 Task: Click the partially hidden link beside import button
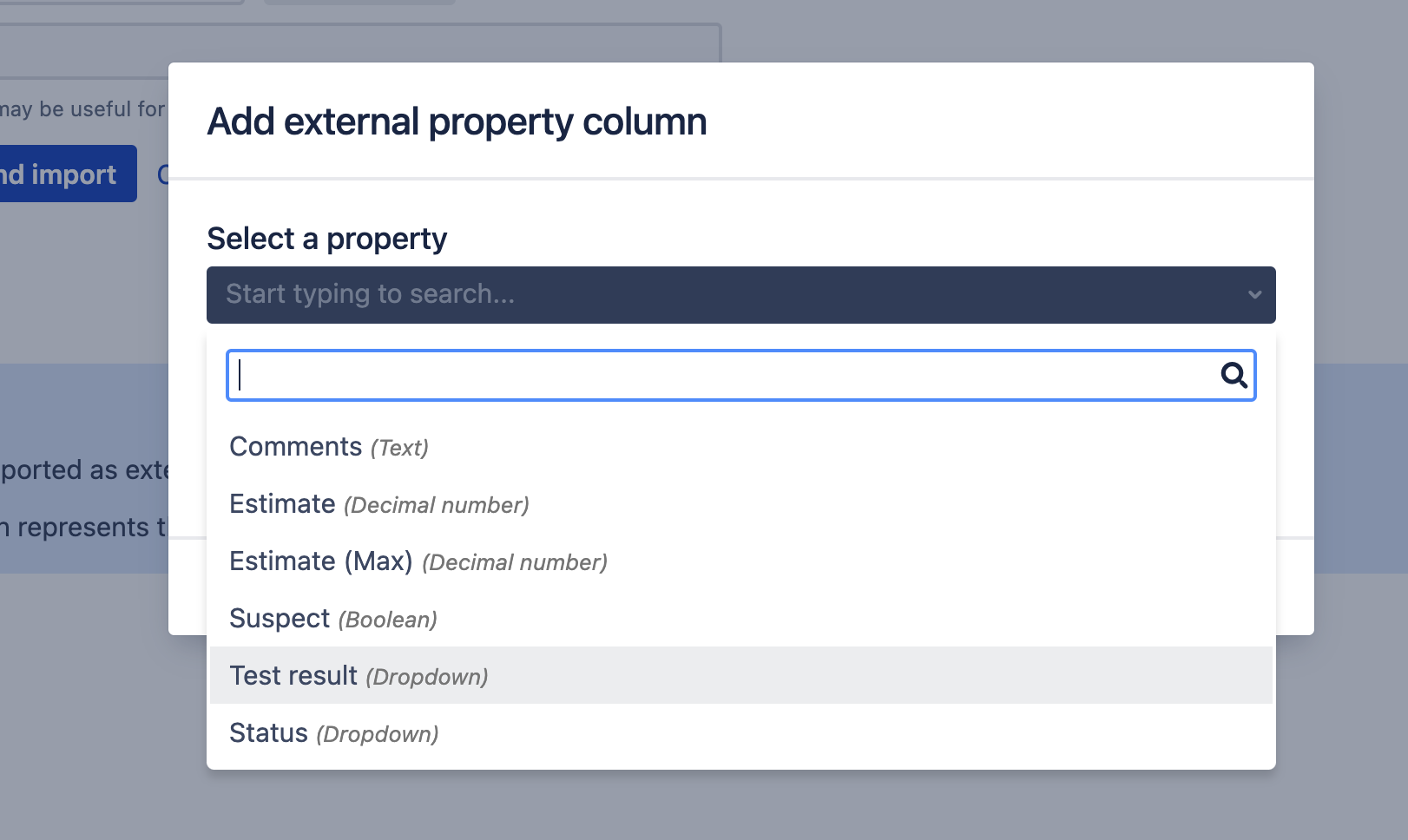pyautogui.click(x=162, y=174)
